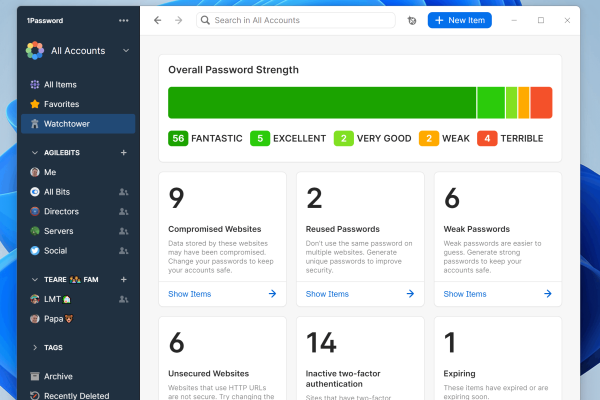Click the Me vault avatar icon
This screenshot has width=600, height=400.
tap(35, 172)
